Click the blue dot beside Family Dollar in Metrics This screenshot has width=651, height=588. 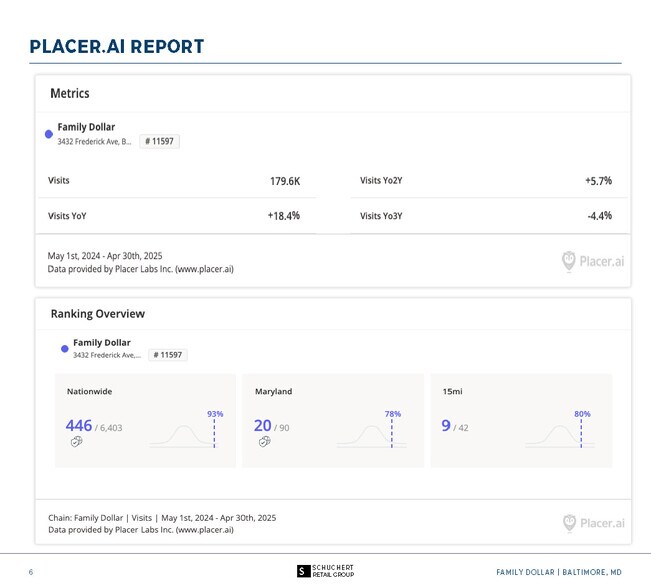point(49,134)
